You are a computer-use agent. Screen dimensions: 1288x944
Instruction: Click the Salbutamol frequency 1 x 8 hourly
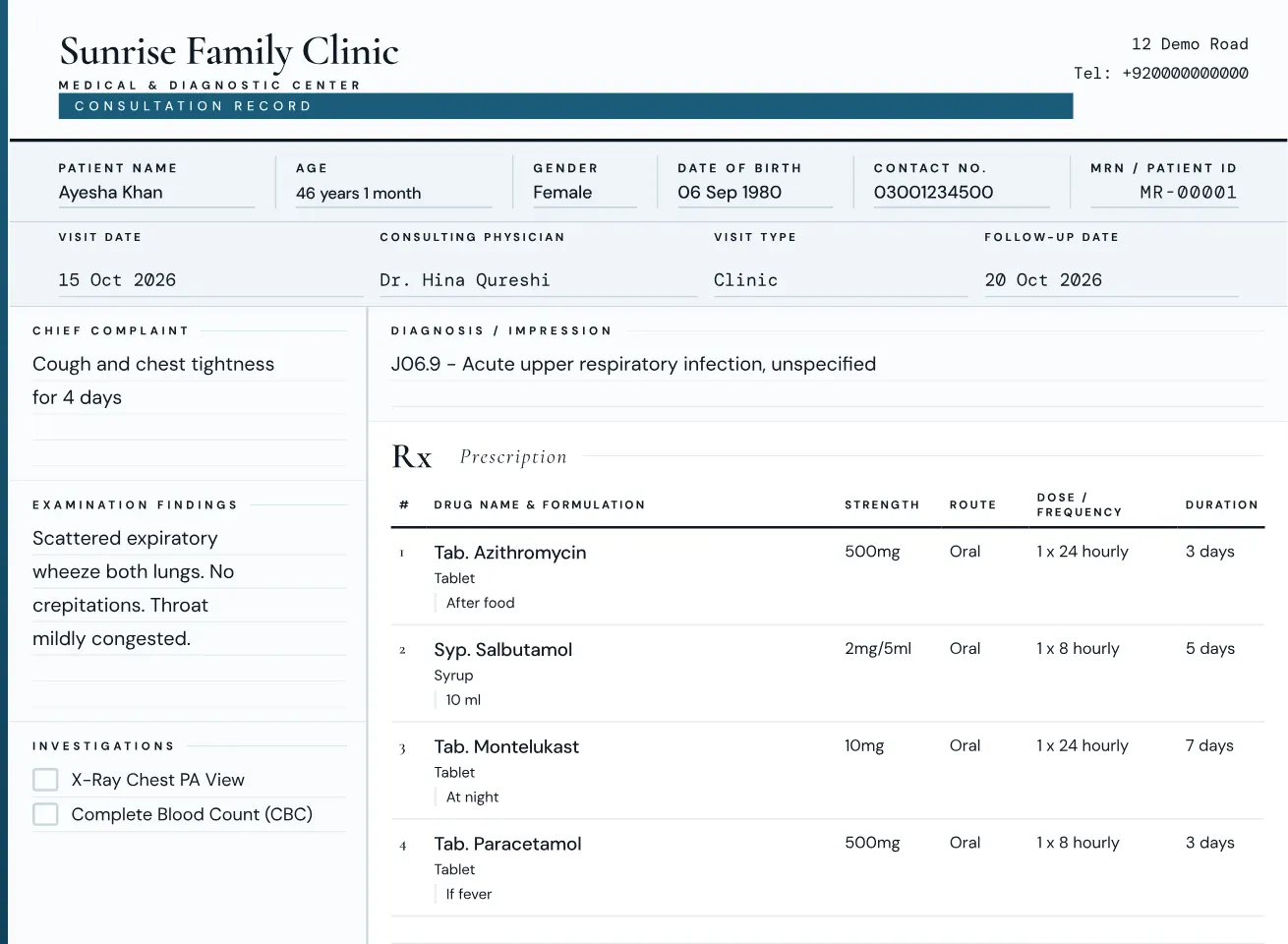pos(1078,649)
